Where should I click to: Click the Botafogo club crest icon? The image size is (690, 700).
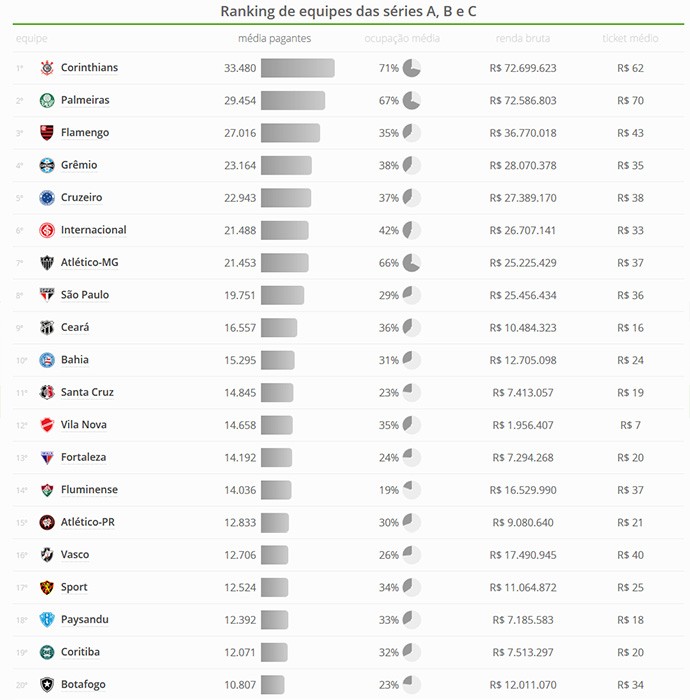[x=46, y=685]
